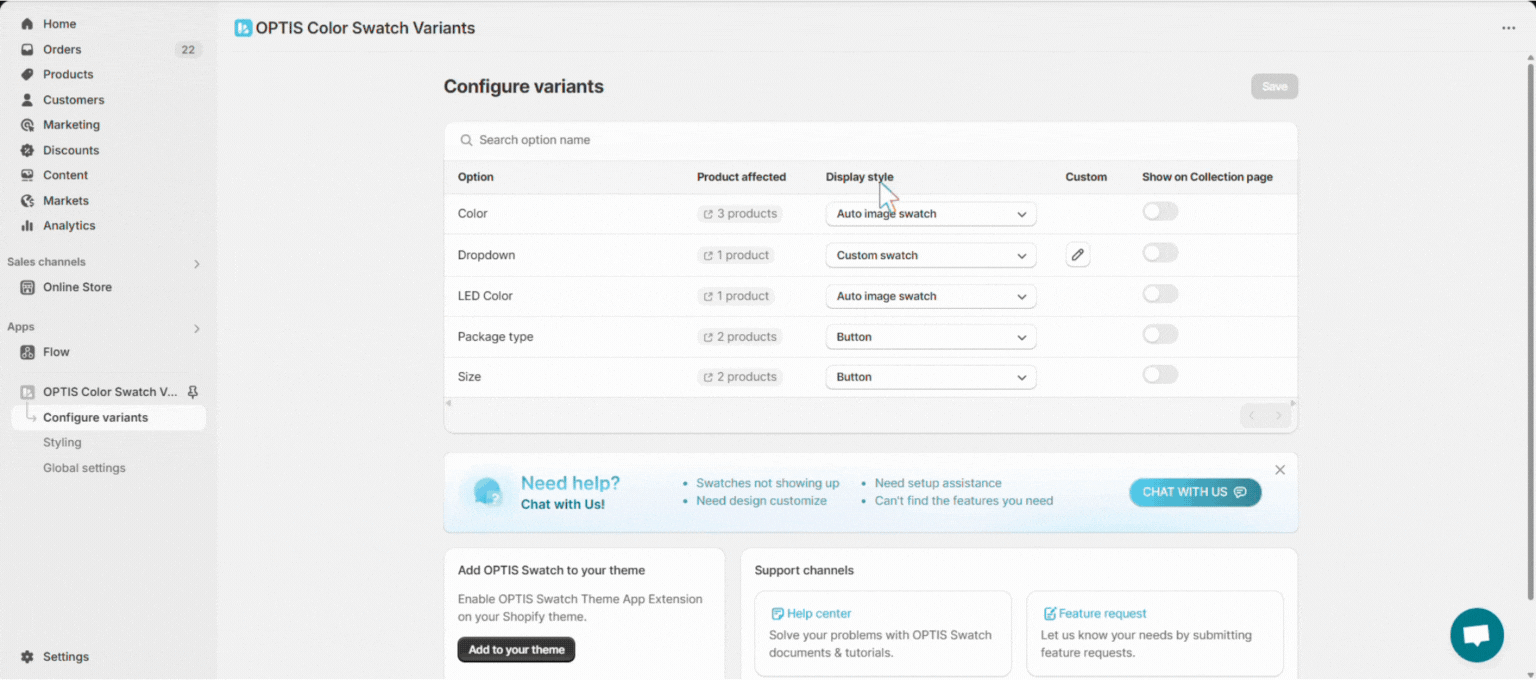The width and height of the screenshot is (1536, 680).
Task: Click the Package type option name
Action: click(495, 337)
